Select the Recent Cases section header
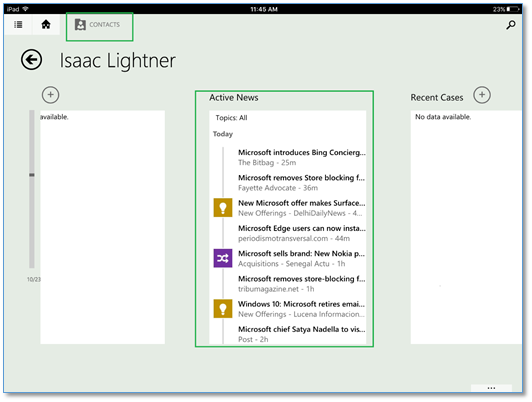The image size is (532, 402). (437, 98)
